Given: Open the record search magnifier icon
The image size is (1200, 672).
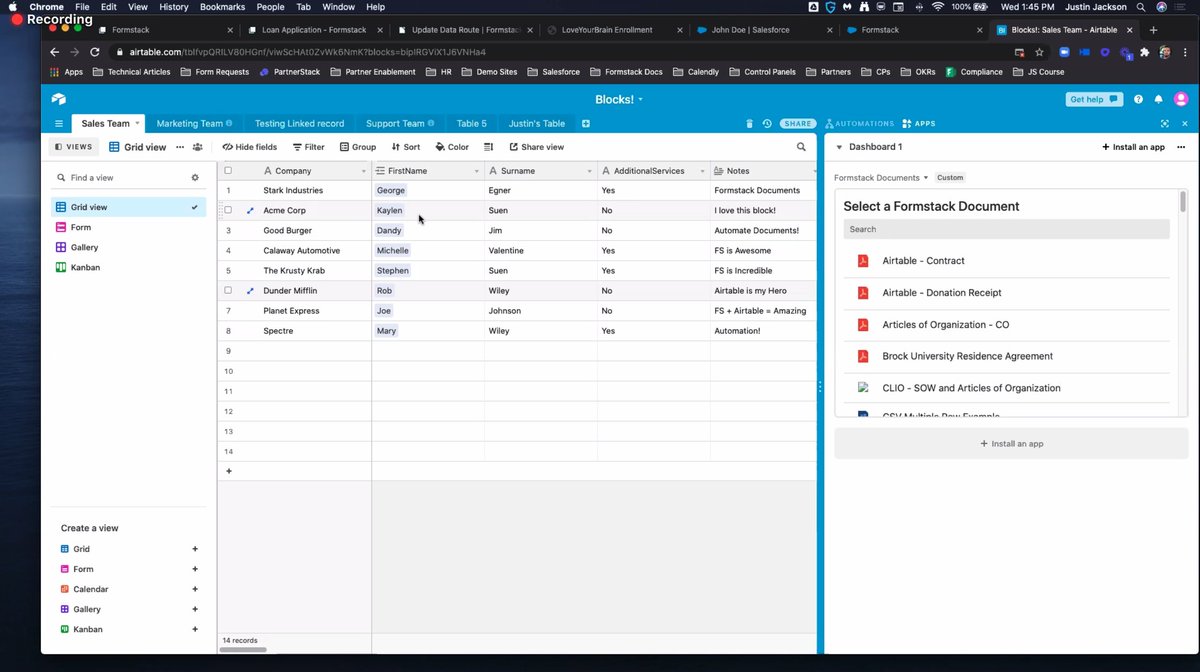Looking at the screenshot, I should click(801, 147).
